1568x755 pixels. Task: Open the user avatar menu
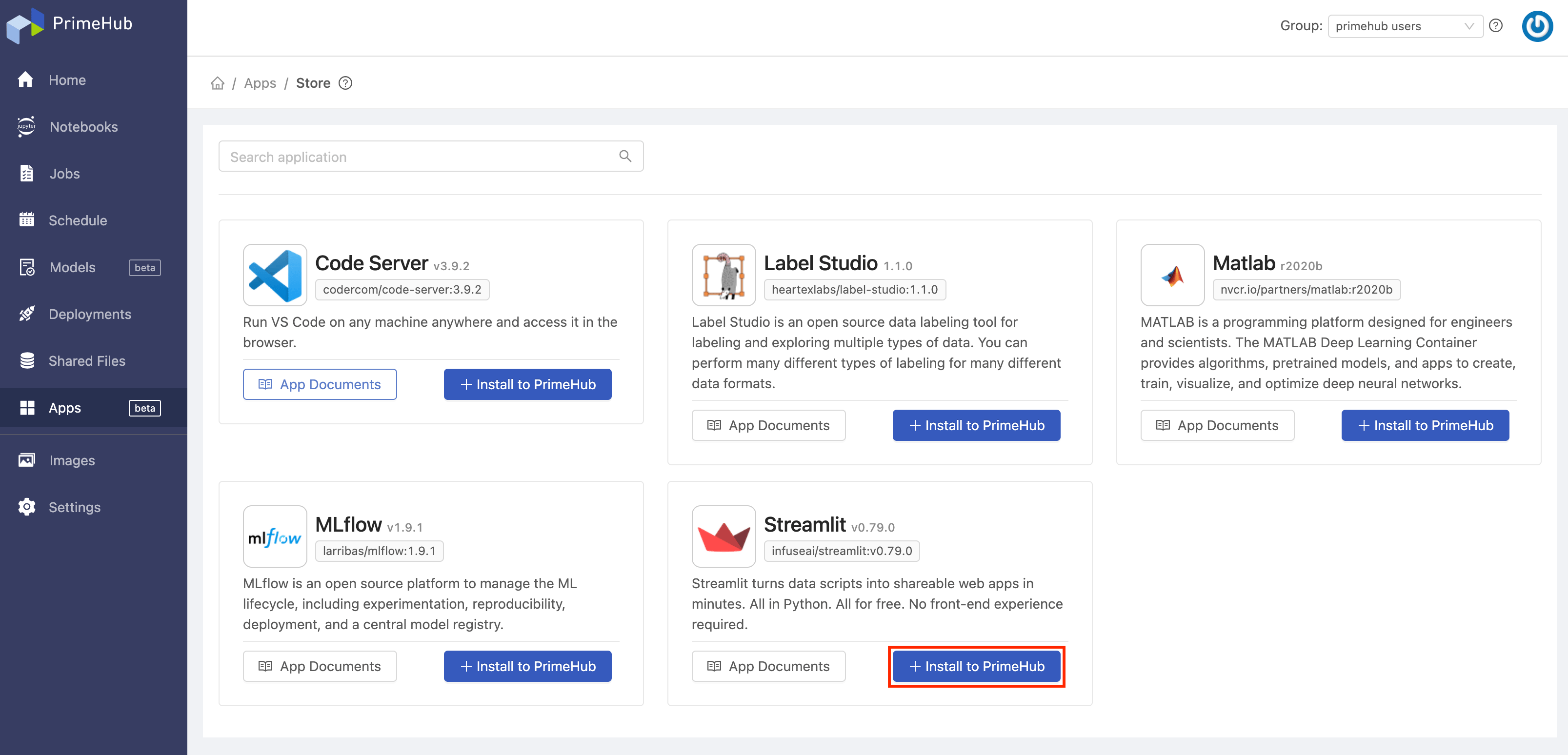pyautogui.click(x=1537, y=26)
